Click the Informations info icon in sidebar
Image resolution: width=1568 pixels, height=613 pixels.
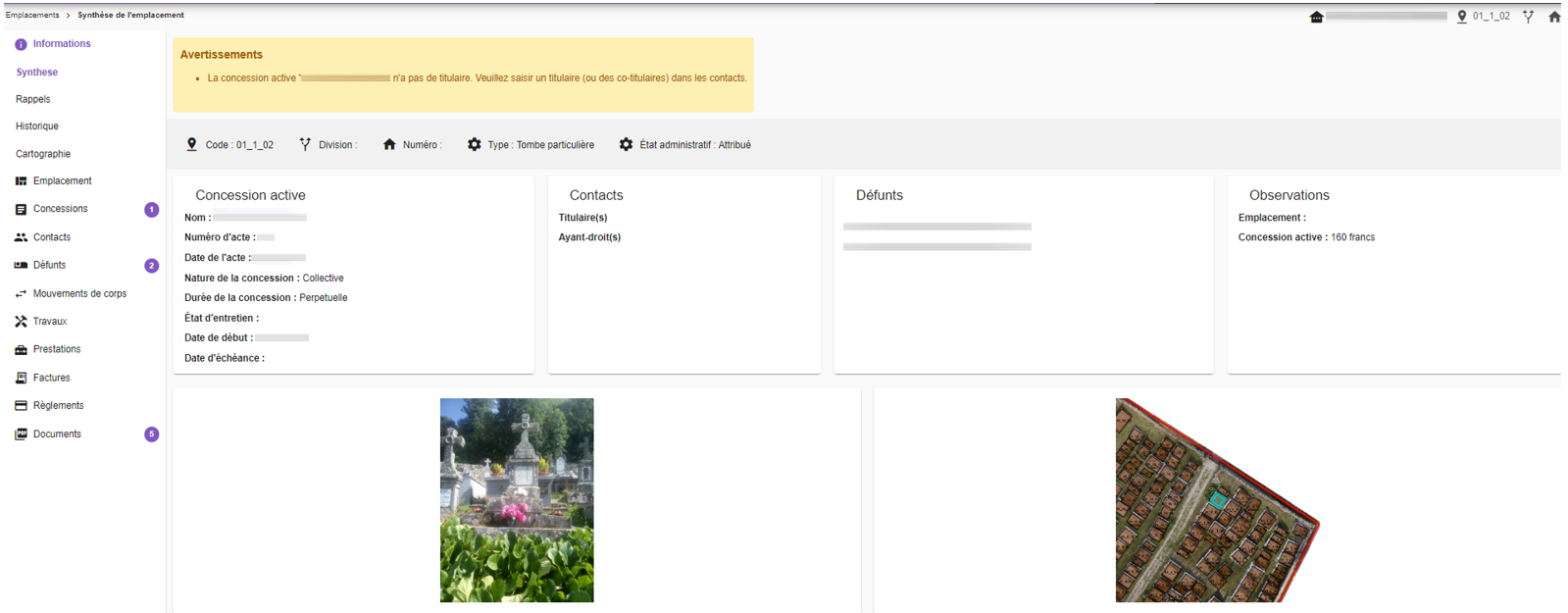pos(21,44)
